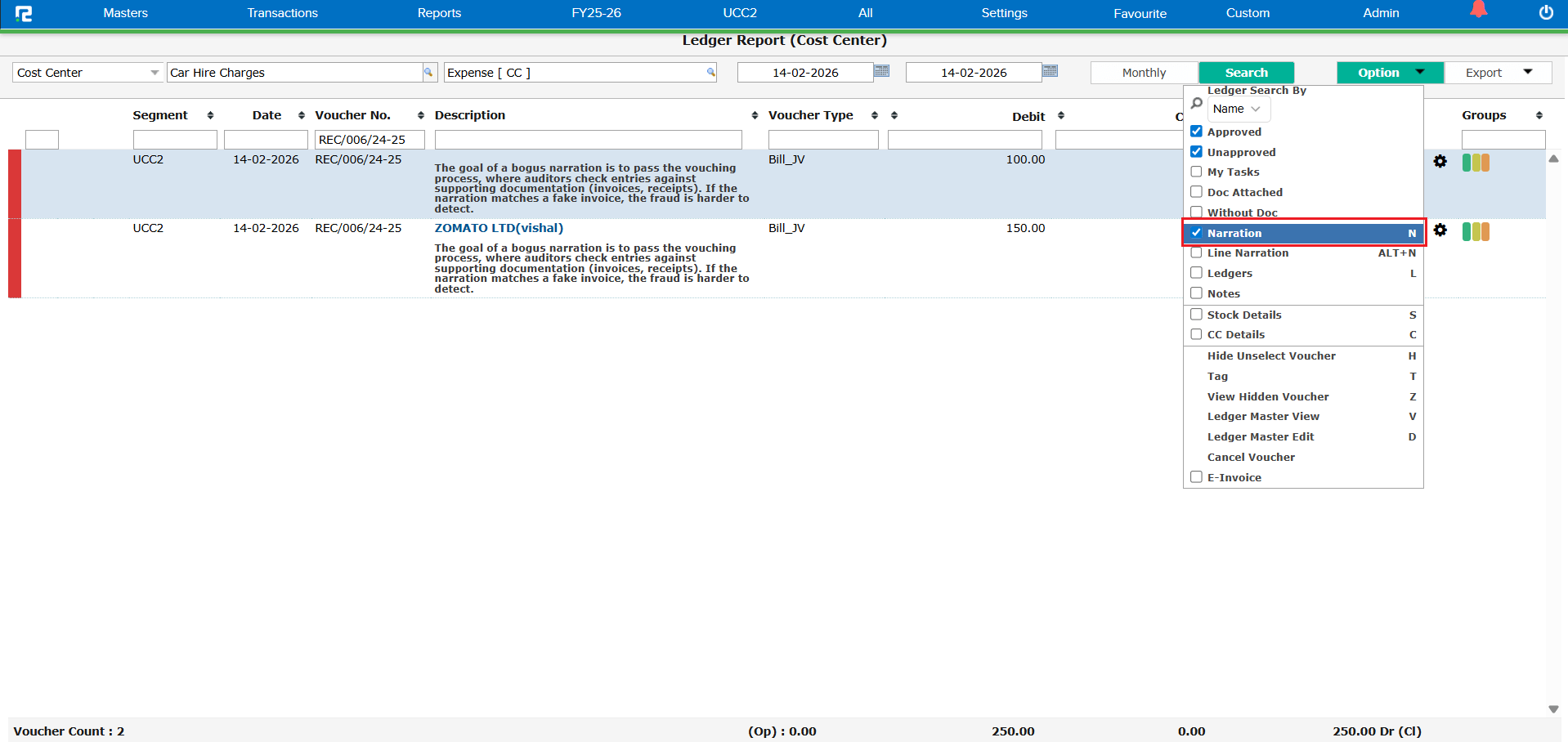
Task: Uncheck the Approved checkbox
Action: (x=1196, y=132)
